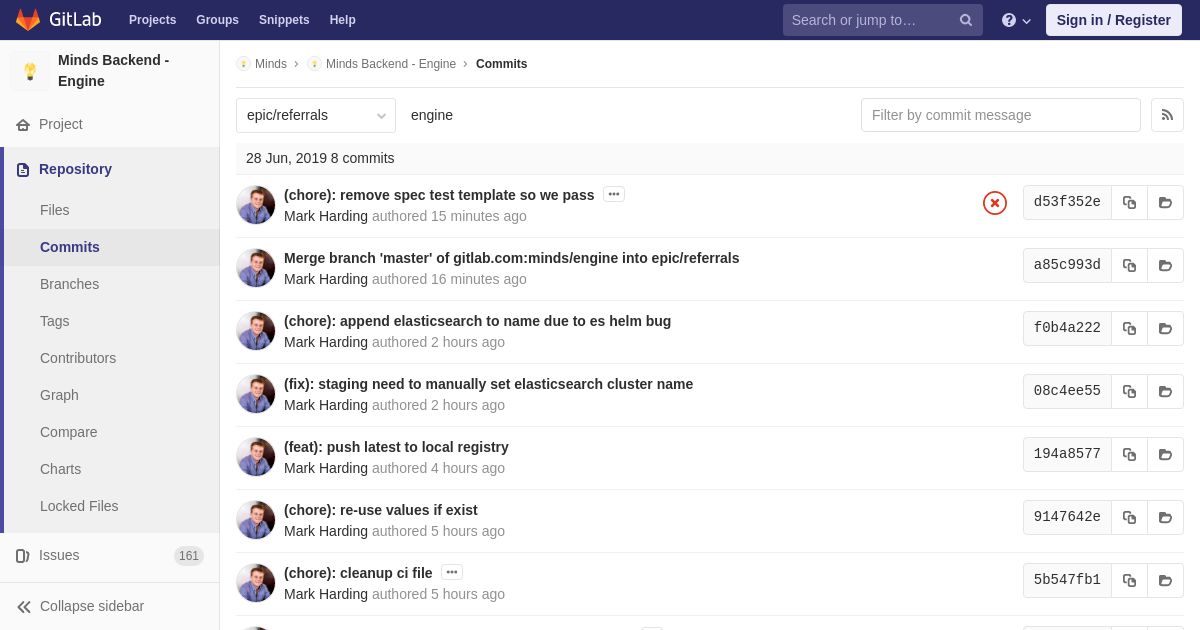Browse files at commit 194a8577
This screenshot has height=630, width=1200.
click(x=1165, y=454)
